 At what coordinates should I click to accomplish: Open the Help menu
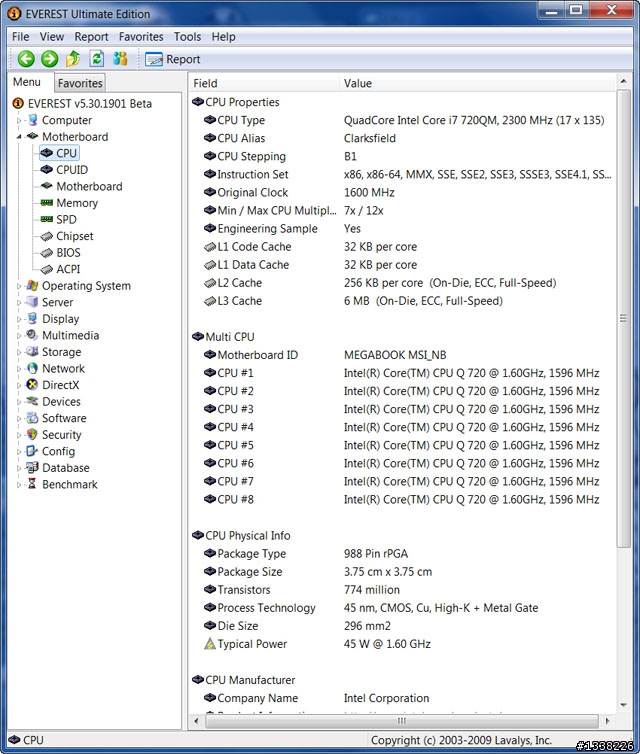click(224, 37)
